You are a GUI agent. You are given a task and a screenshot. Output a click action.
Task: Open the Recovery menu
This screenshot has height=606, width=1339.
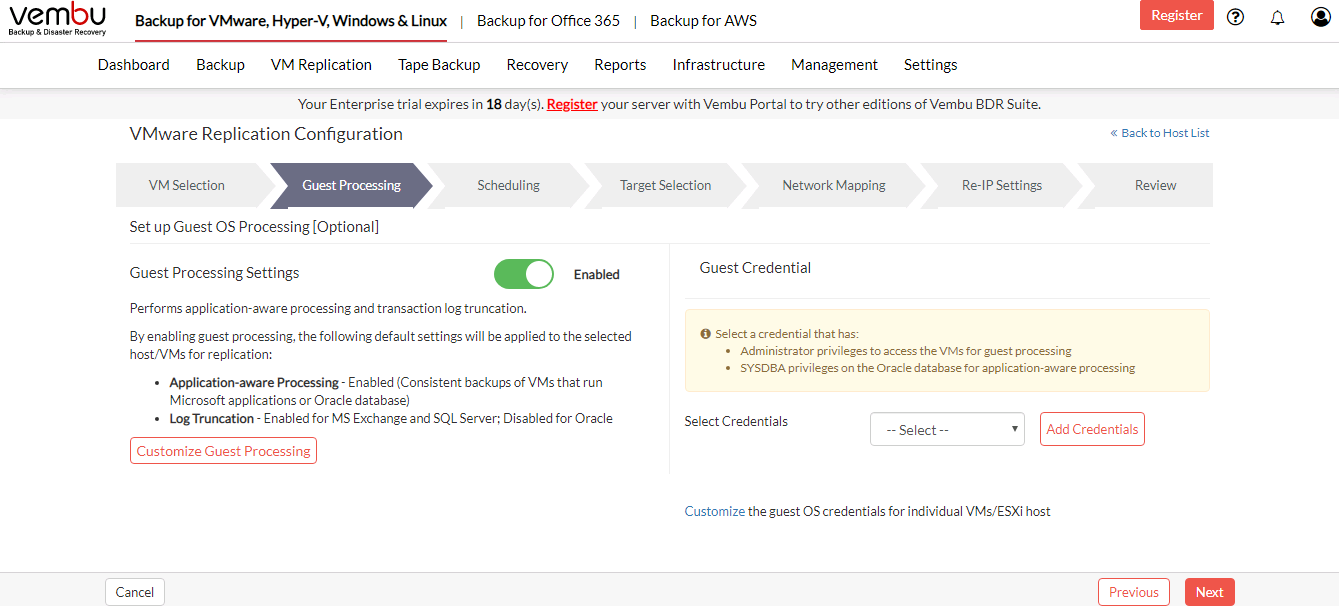point(537,65)
